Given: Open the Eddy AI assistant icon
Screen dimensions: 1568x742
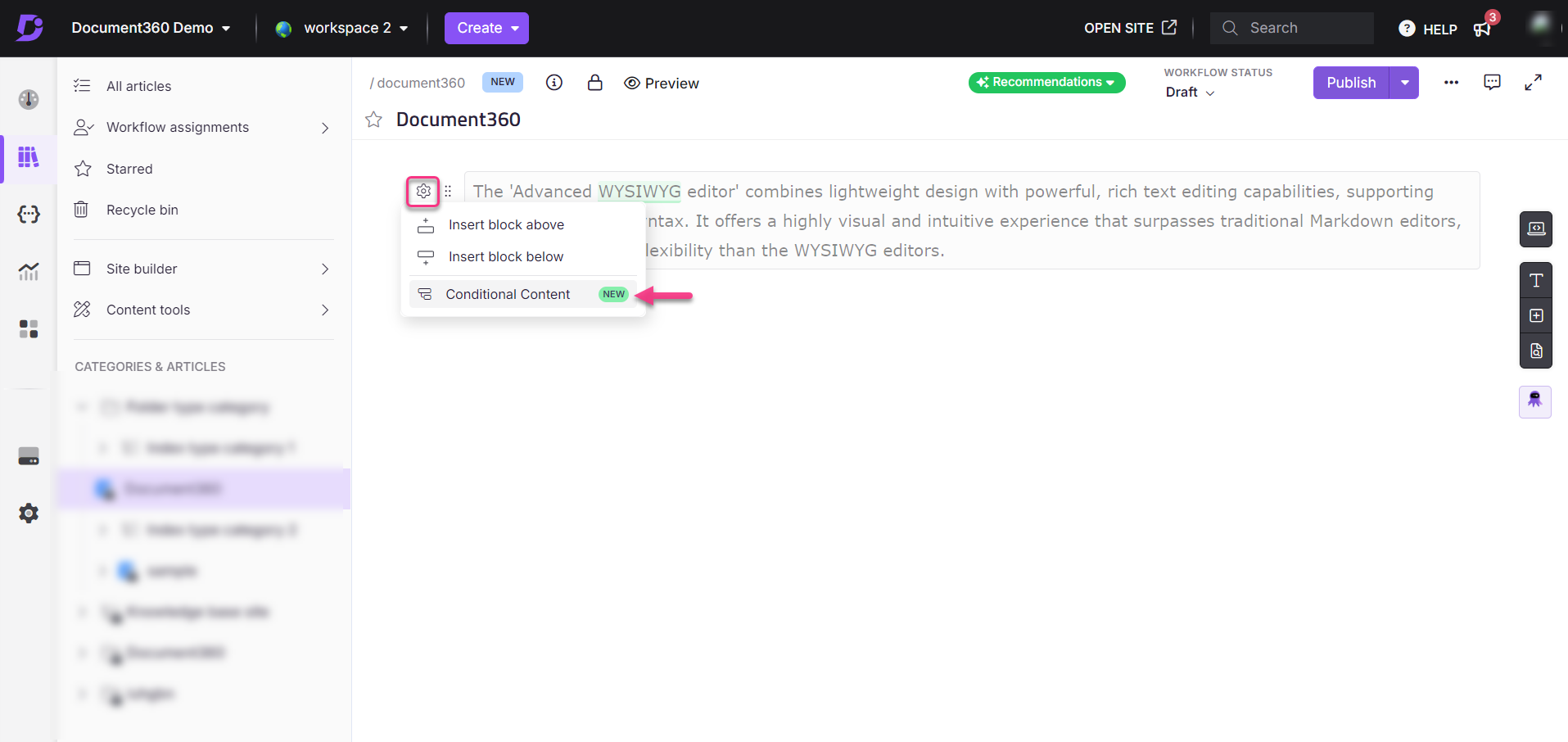Looking at the screenshot, I should pyautogui.click(x=1535, y=401).
